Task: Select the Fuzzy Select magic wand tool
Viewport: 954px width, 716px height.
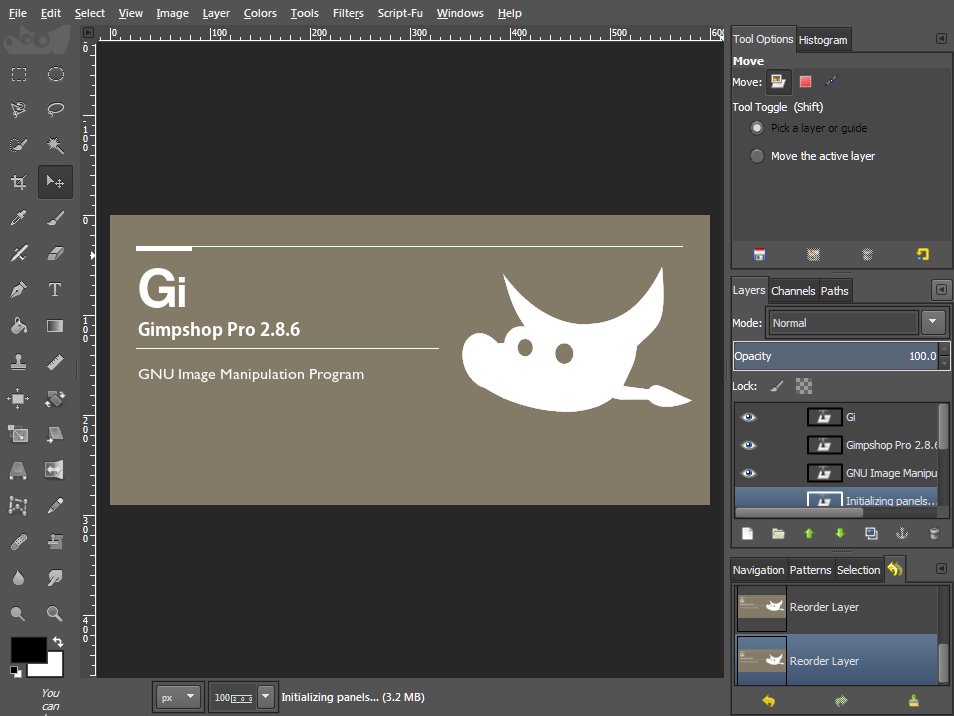Action: pyautogui.click(x=55, y=145)
